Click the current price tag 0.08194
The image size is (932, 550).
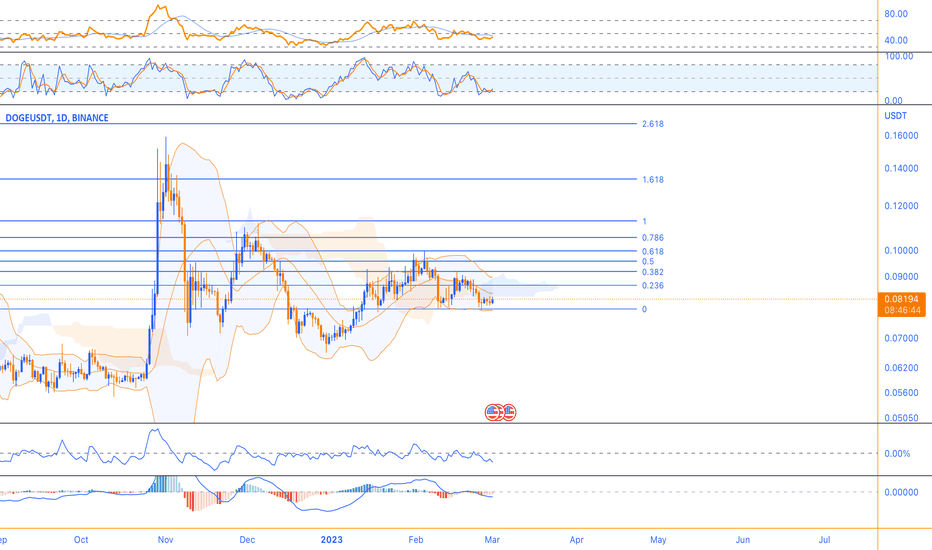click(x=901, y=299)
